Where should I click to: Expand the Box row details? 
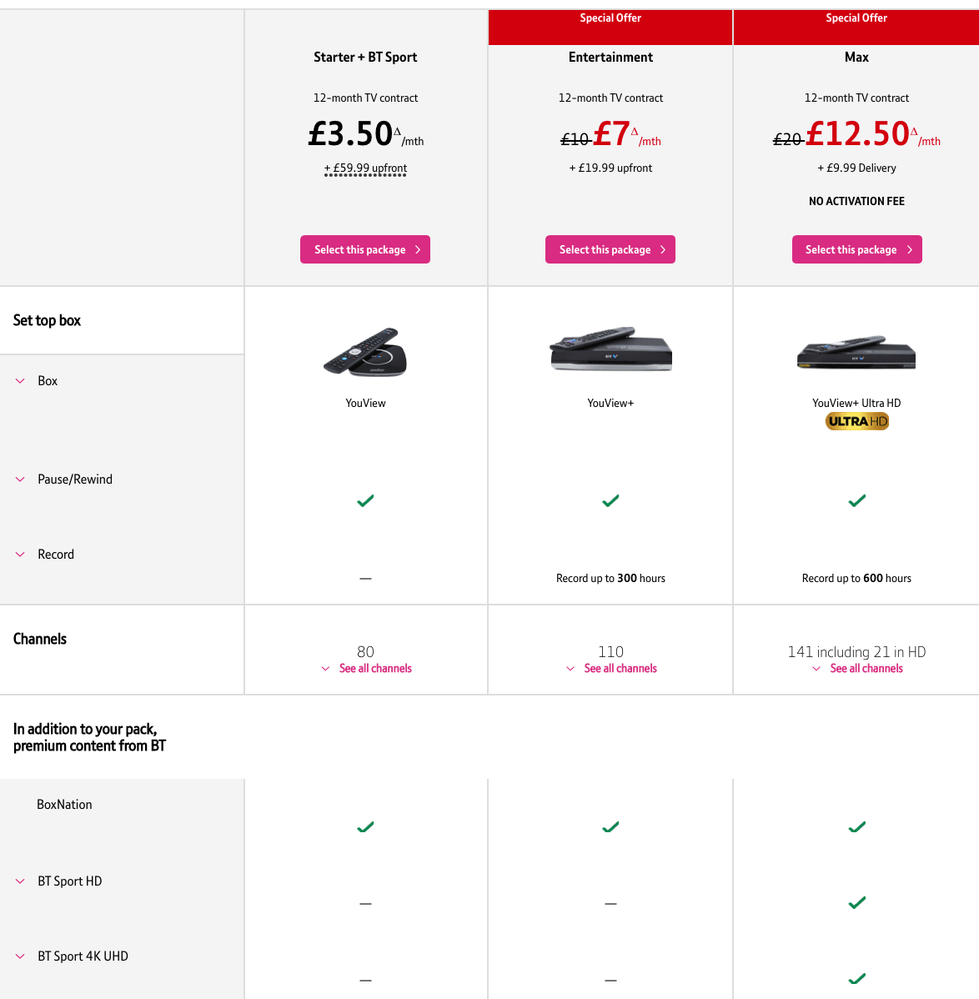[x=36, y=381]
